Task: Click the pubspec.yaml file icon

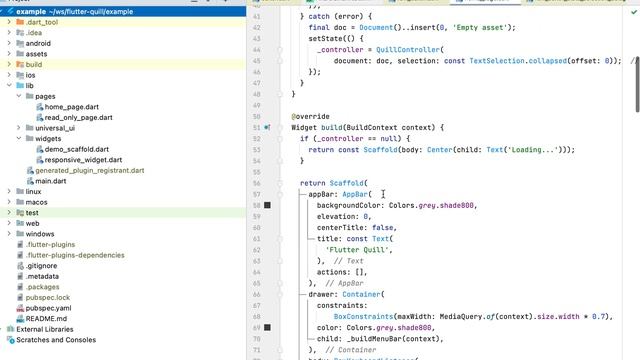Action: 20,308
